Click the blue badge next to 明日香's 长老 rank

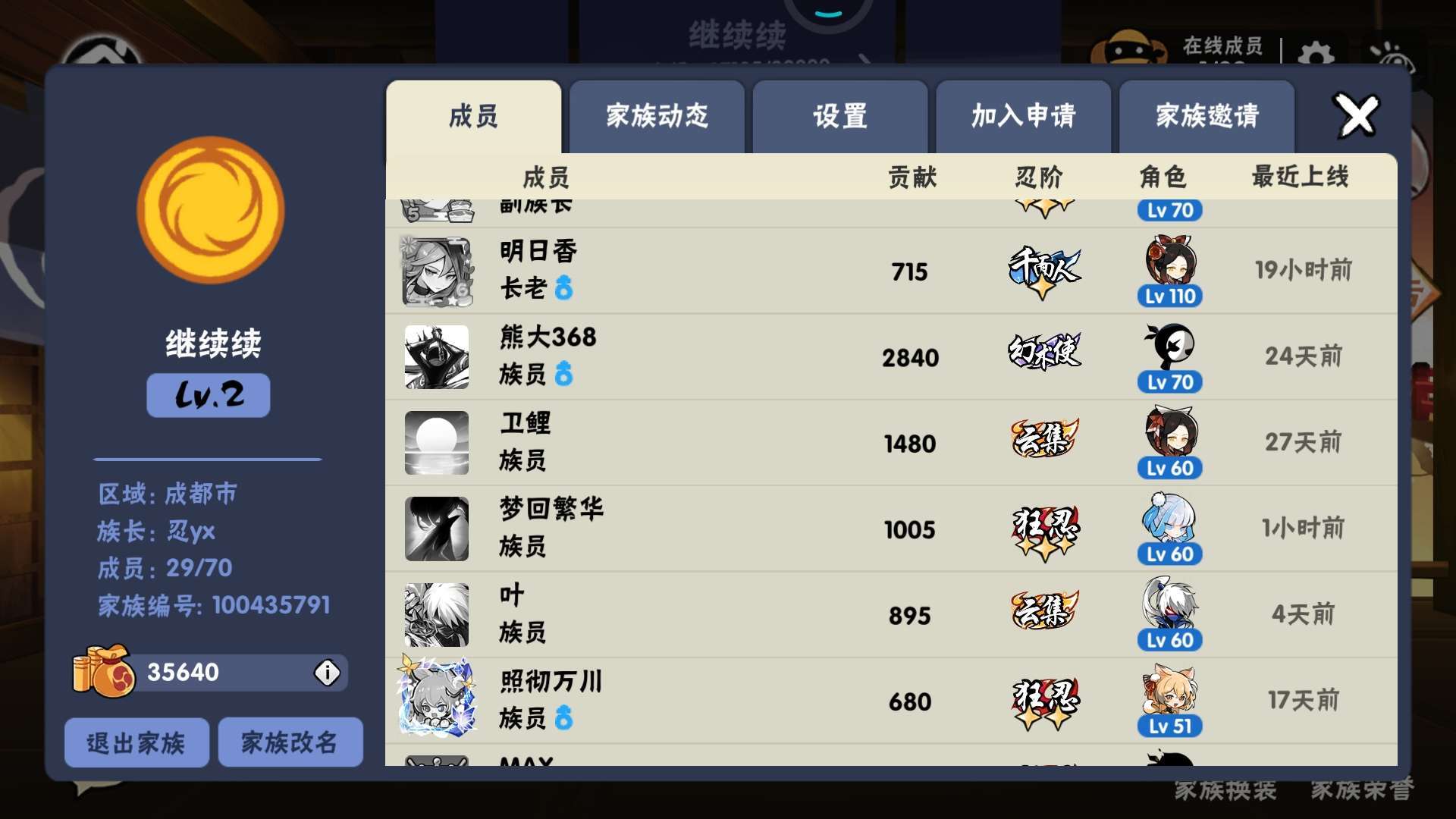[563, 287]
